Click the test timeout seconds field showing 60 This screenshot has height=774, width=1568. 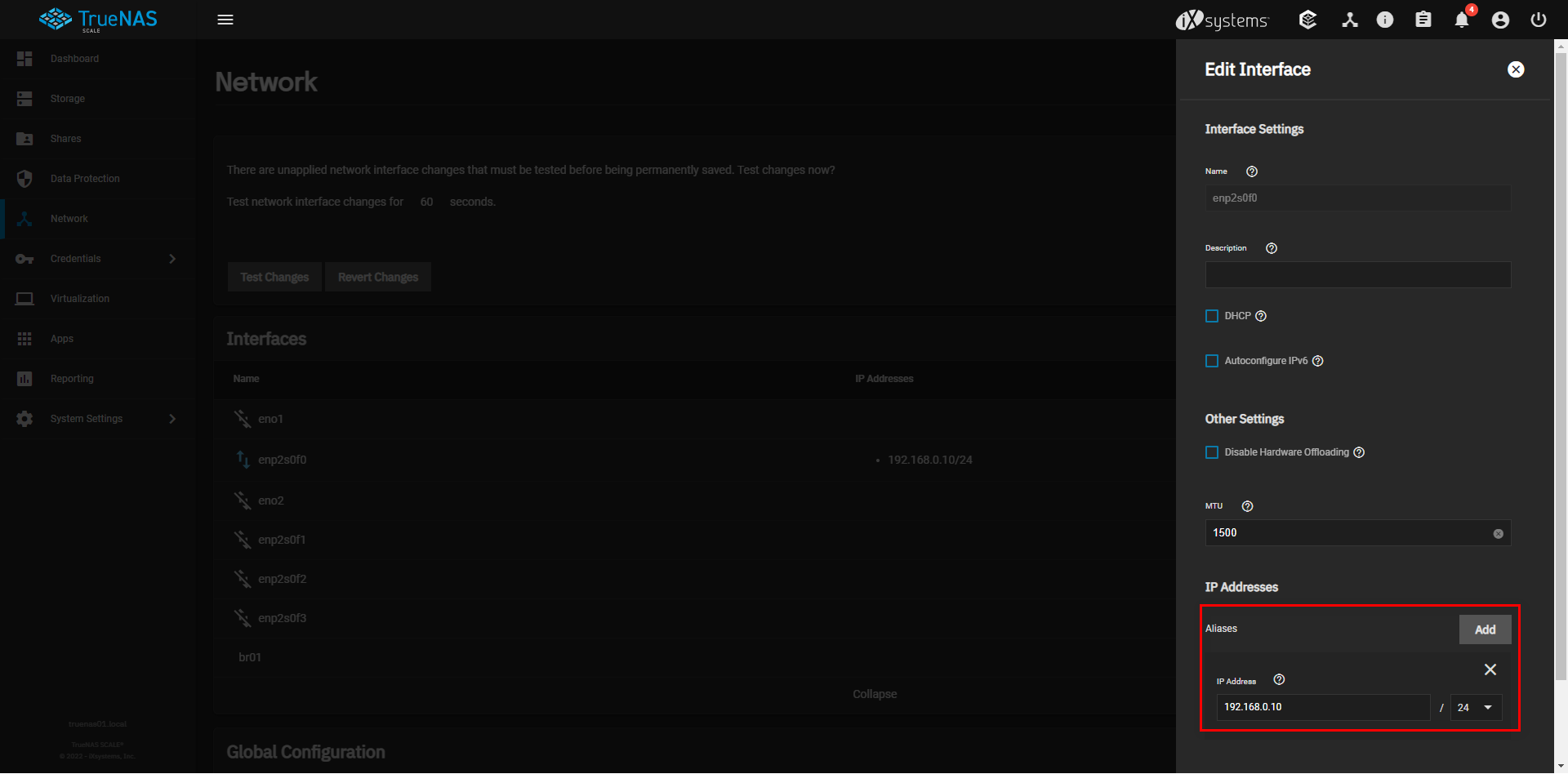click(426, 202)
